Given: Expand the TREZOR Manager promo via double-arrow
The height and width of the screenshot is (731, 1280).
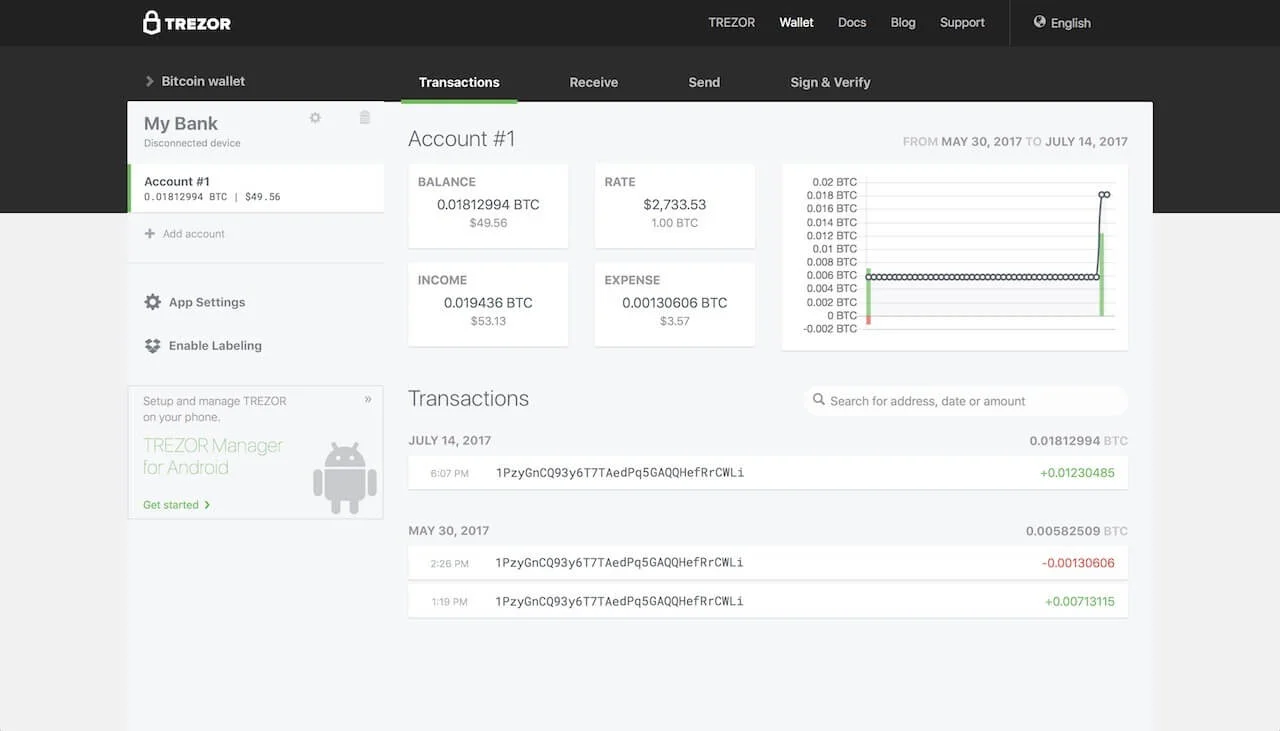Looking at the screenshot, I should (366, 399).
